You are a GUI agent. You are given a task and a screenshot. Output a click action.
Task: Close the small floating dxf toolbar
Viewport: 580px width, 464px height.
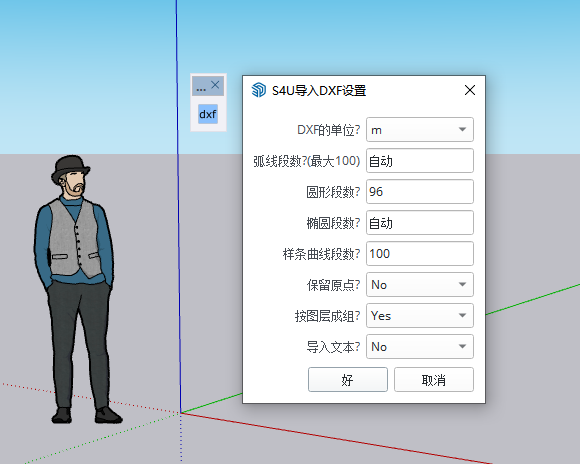click(215, 85)
